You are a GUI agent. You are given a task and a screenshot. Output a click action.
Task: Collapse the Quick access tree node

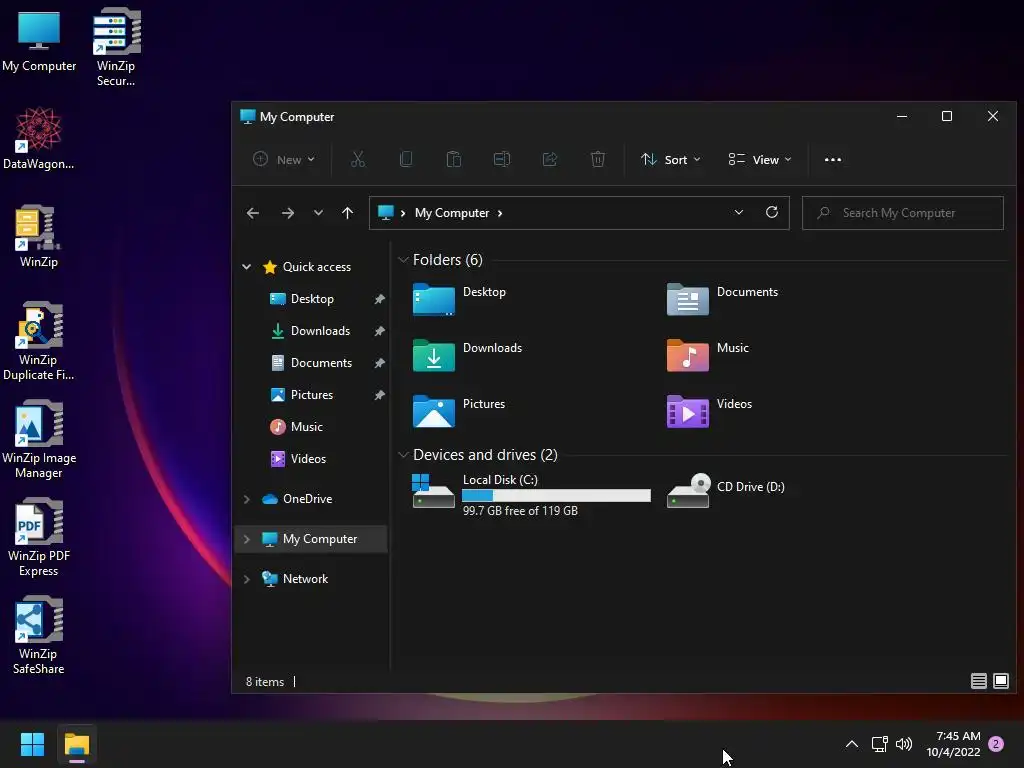point(246,266)
